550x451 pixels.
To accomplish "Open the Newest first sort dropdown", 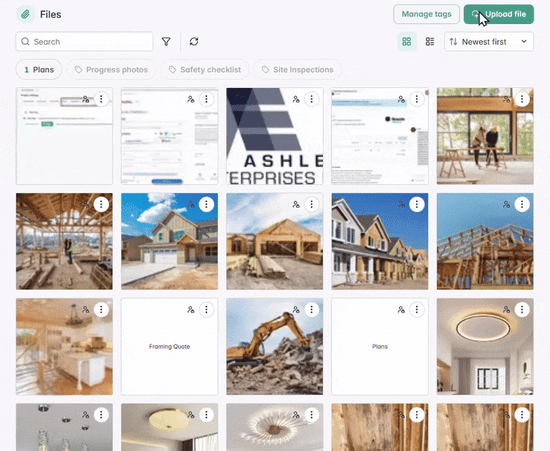I will pyautogui.click(x=489, y=42).
